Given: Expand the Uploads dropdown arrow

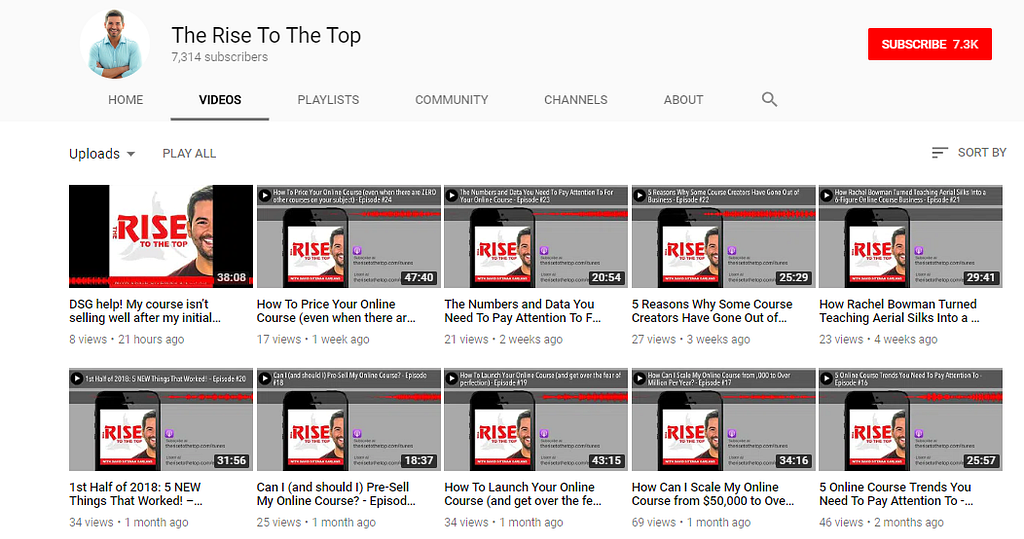Looking at the screenshot, I should 131,154.
